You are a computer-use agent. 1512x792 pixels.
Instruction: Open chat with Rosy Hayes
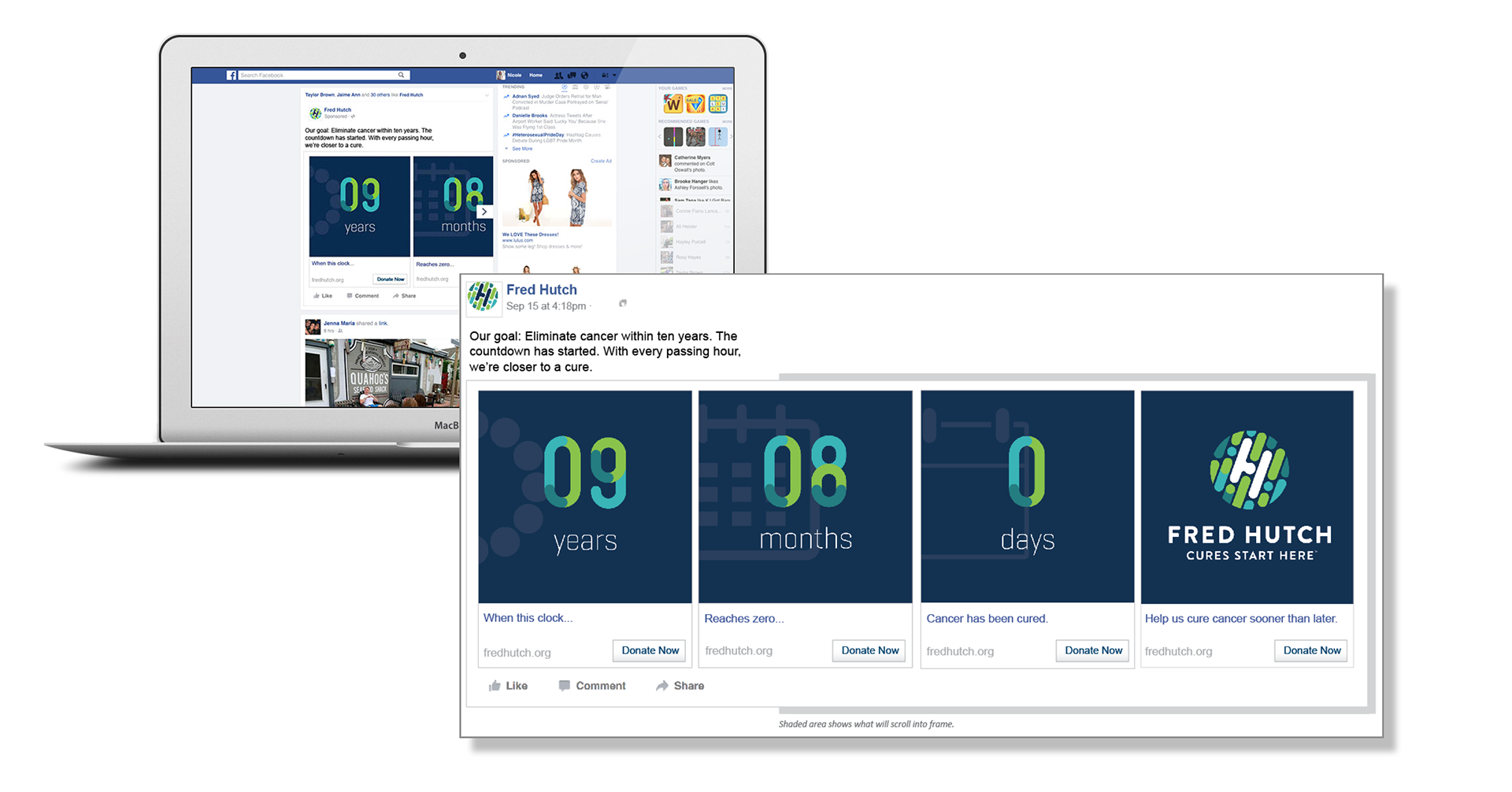[x=694, y=257]
